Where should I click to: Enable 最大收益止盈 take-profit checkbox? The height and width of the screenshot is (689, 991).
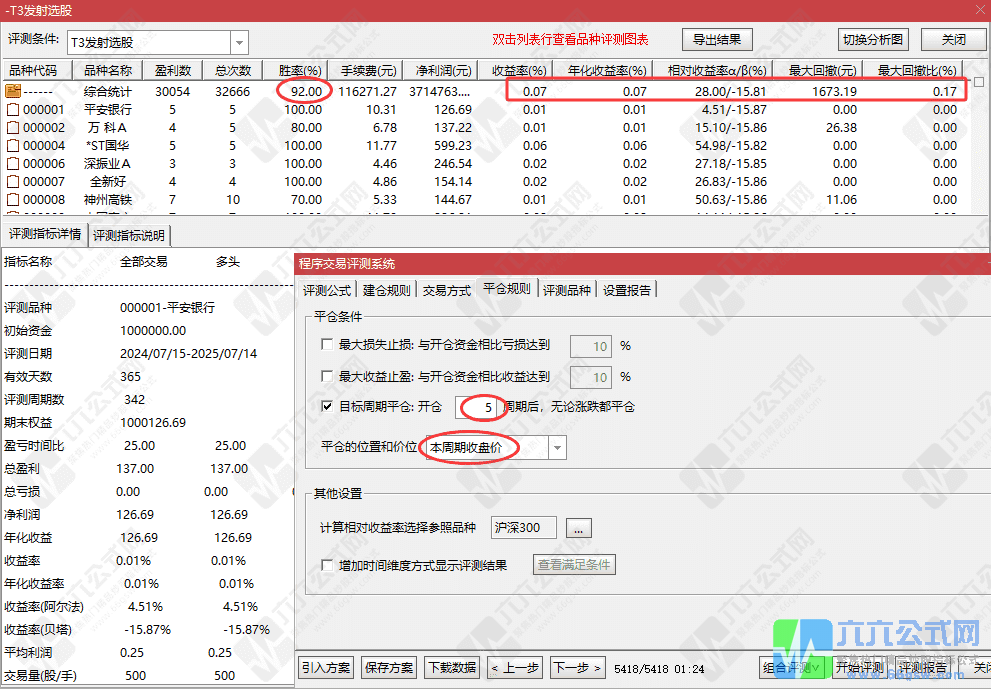(327, 376)
